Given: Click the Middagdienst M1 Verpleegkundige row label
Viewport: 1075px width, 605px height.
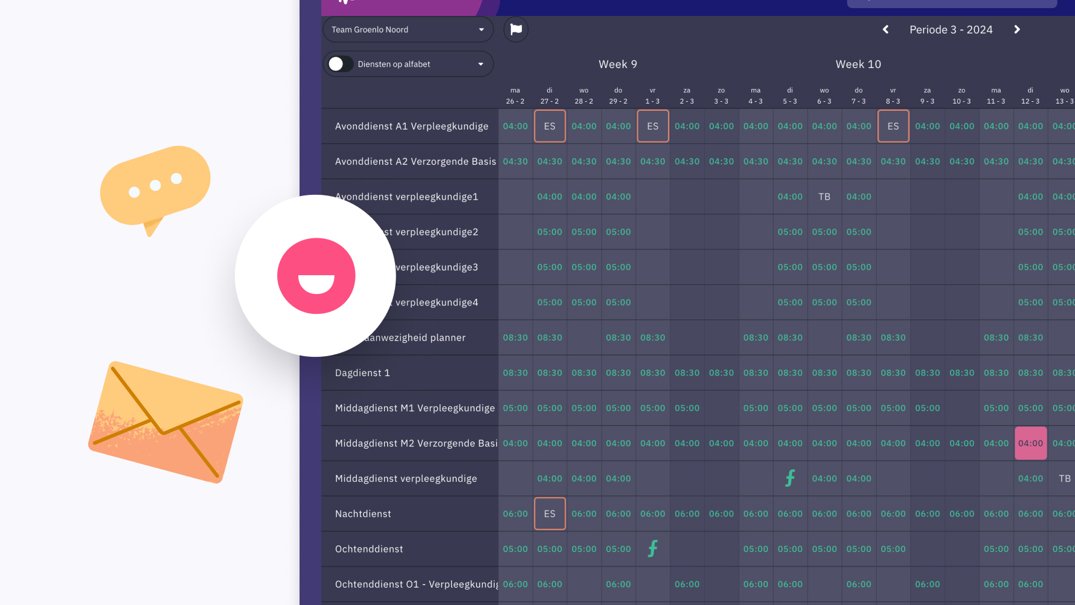Looking at the screenshot, I should [x=415, y=408].
